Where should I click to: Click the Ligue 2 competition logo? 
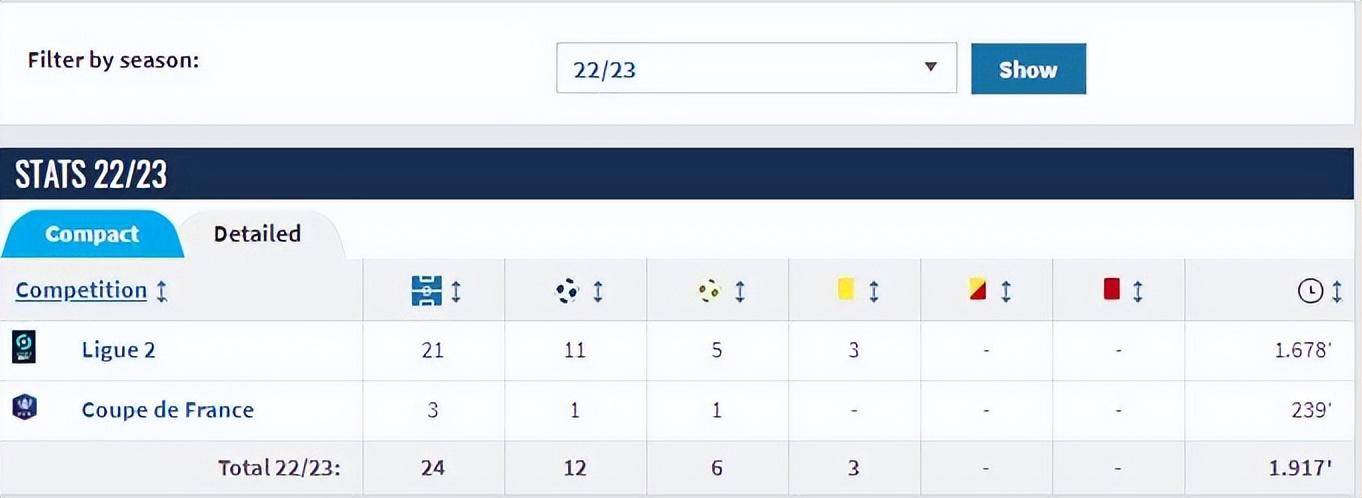(24, 347)
